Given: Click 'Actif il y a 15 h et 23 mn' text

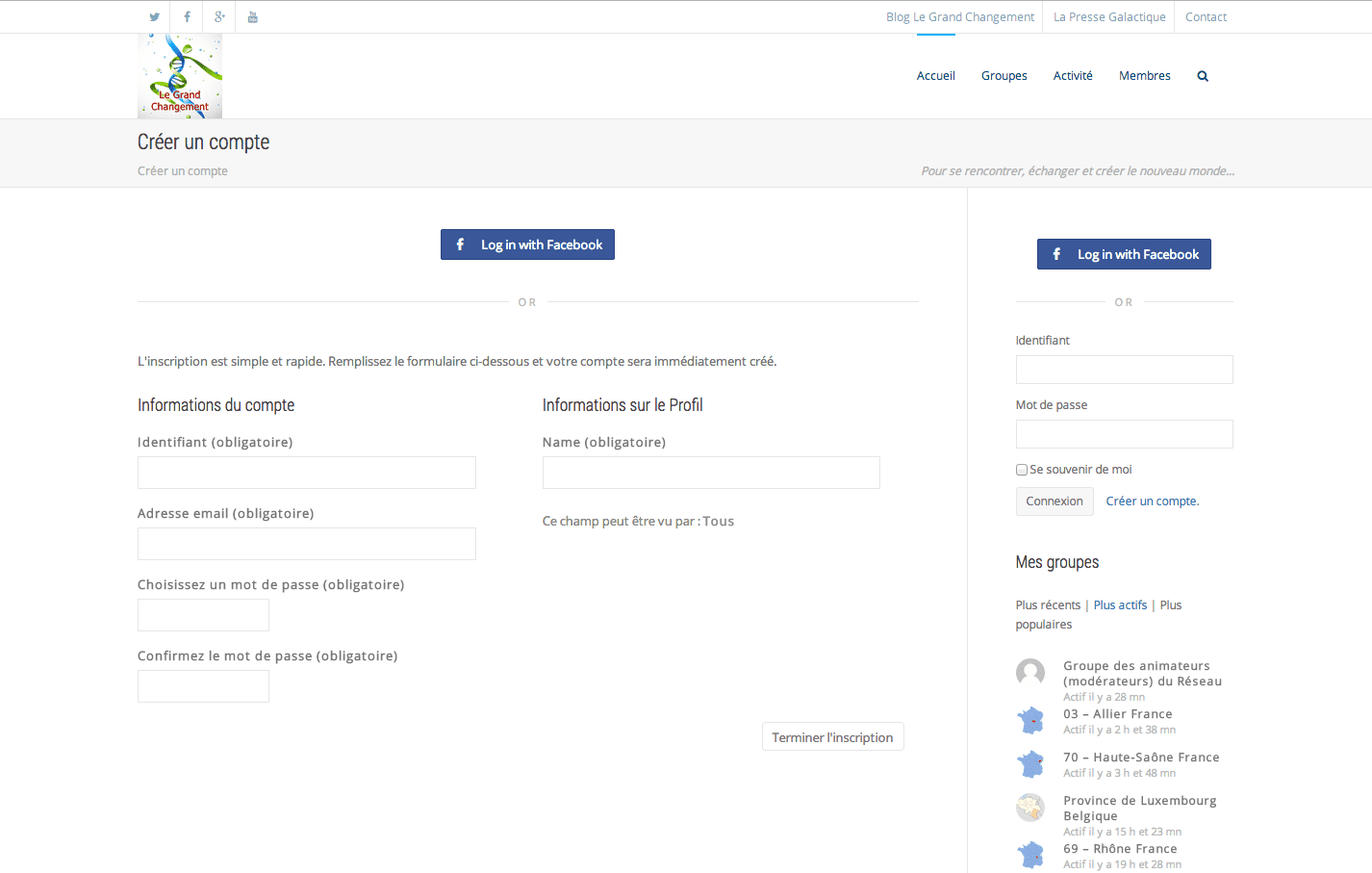Looking at the screenshot, I should click(x=1123, y=832).
